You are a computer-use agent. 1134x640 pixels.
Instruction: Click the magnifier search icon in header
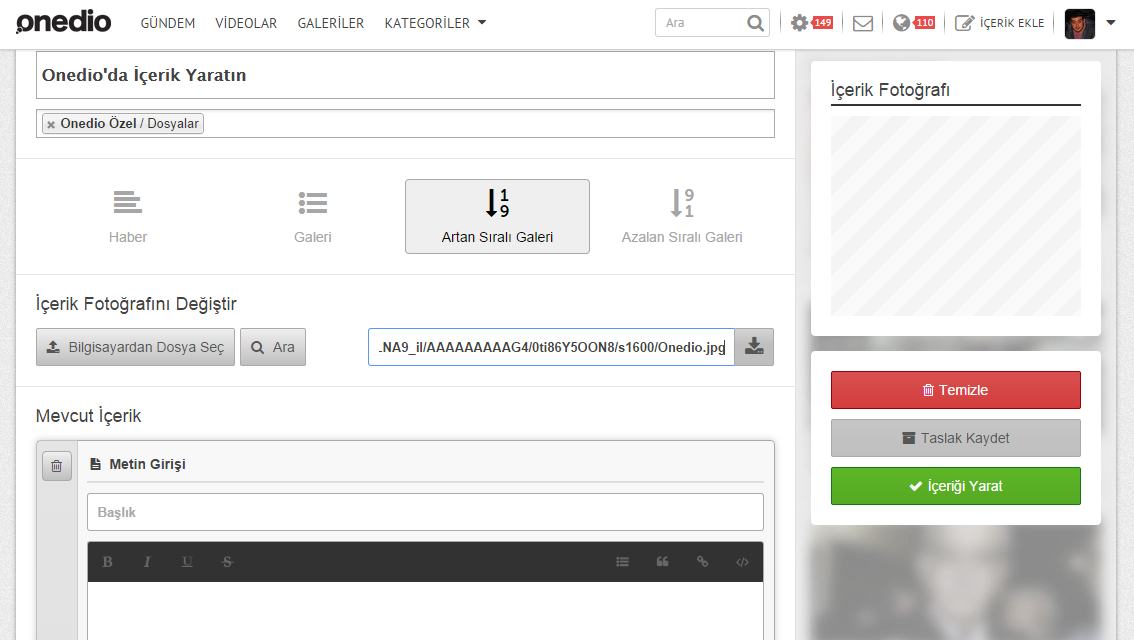point(755,23)
